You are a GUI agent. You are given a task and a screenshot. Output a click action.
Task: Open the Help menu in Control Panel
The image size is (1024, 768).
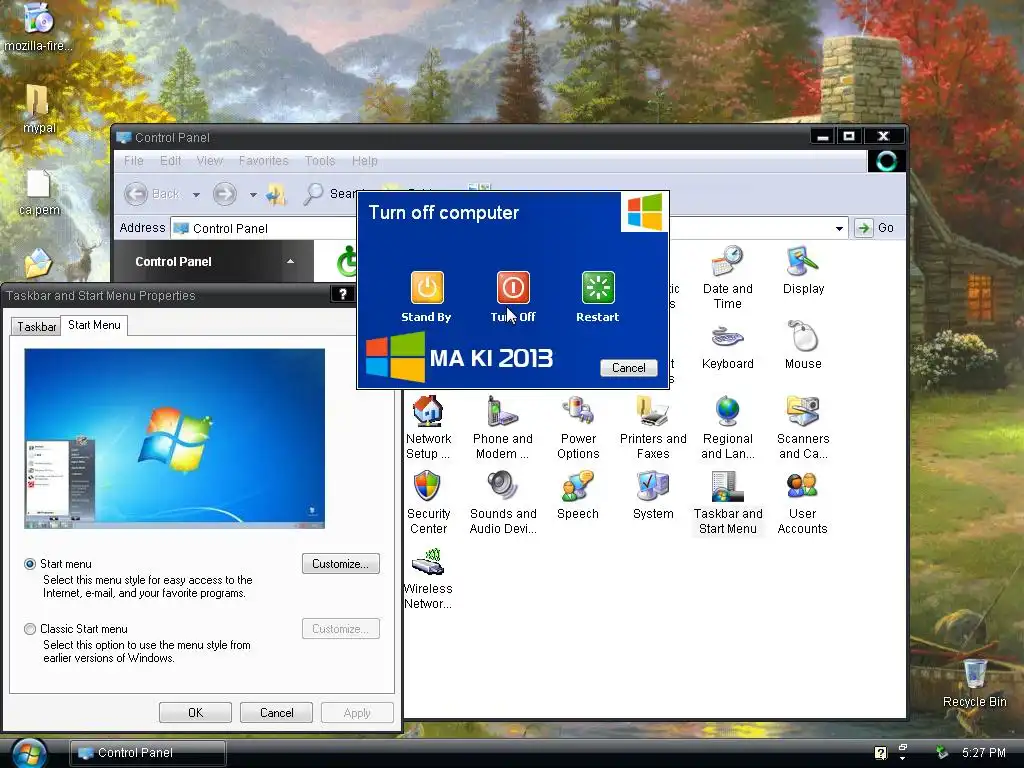click(x=364, y=161)
